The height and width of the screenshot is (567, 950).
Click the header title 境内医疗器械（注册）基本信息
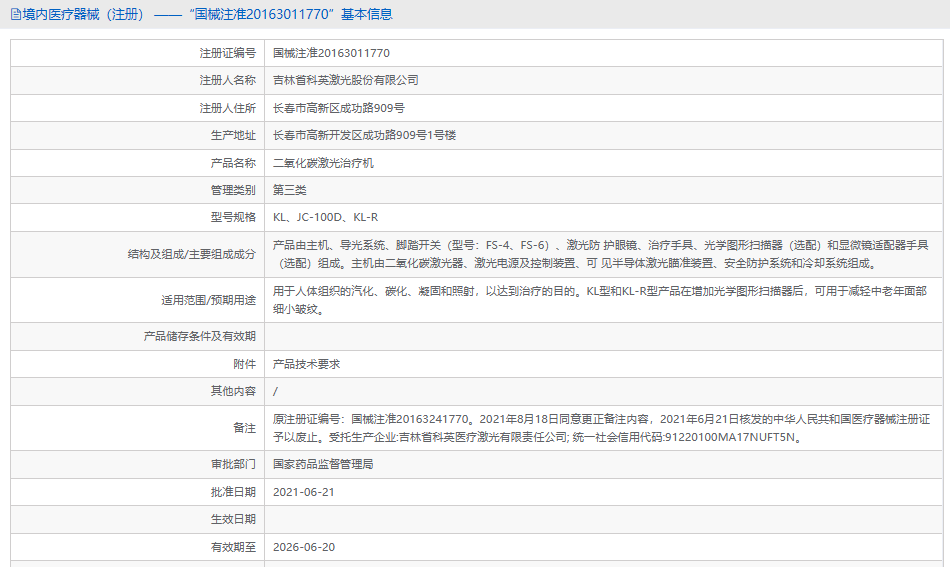click(x=207, y=14)
